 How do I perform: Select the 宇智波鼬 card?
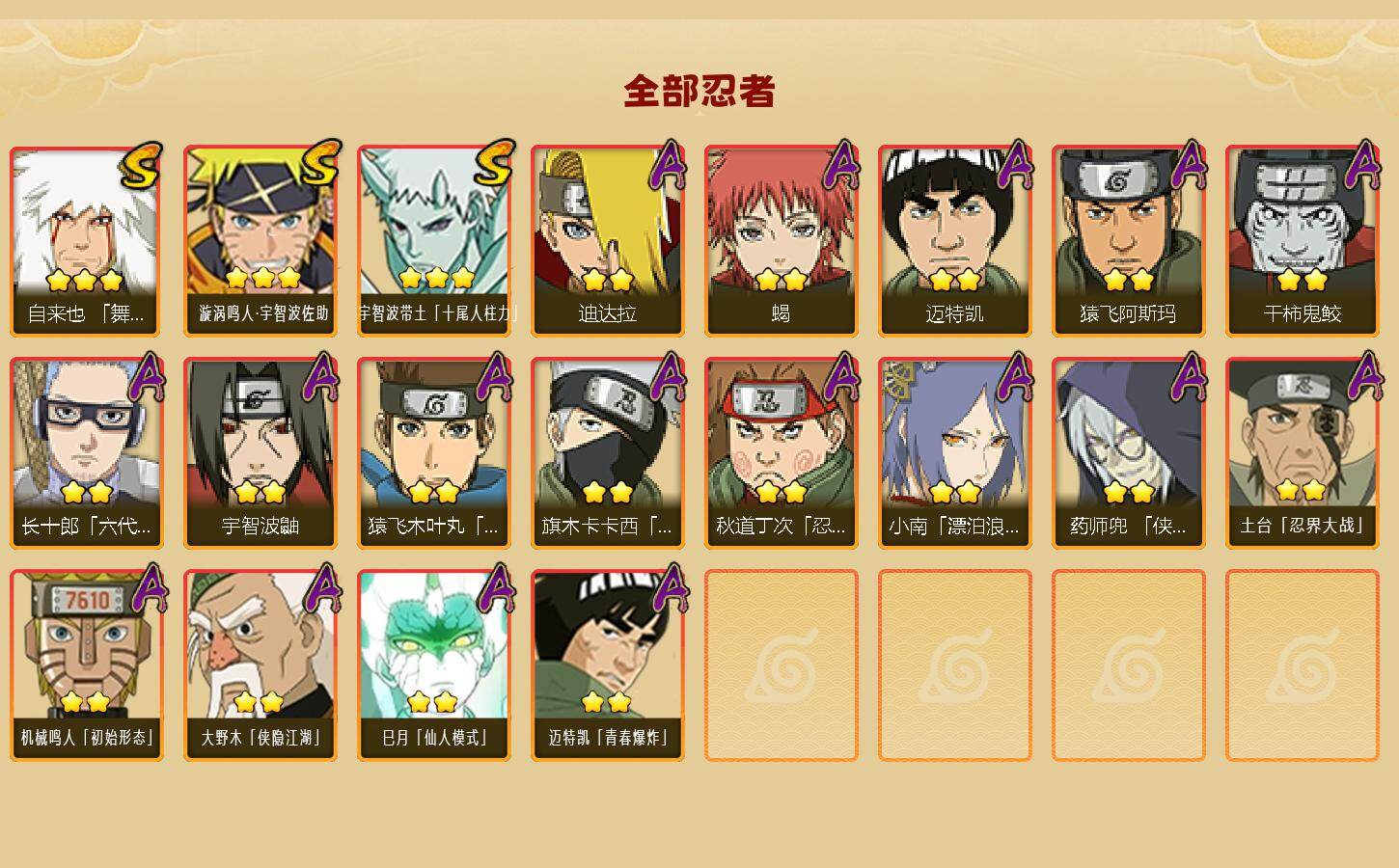coord(261,453)
